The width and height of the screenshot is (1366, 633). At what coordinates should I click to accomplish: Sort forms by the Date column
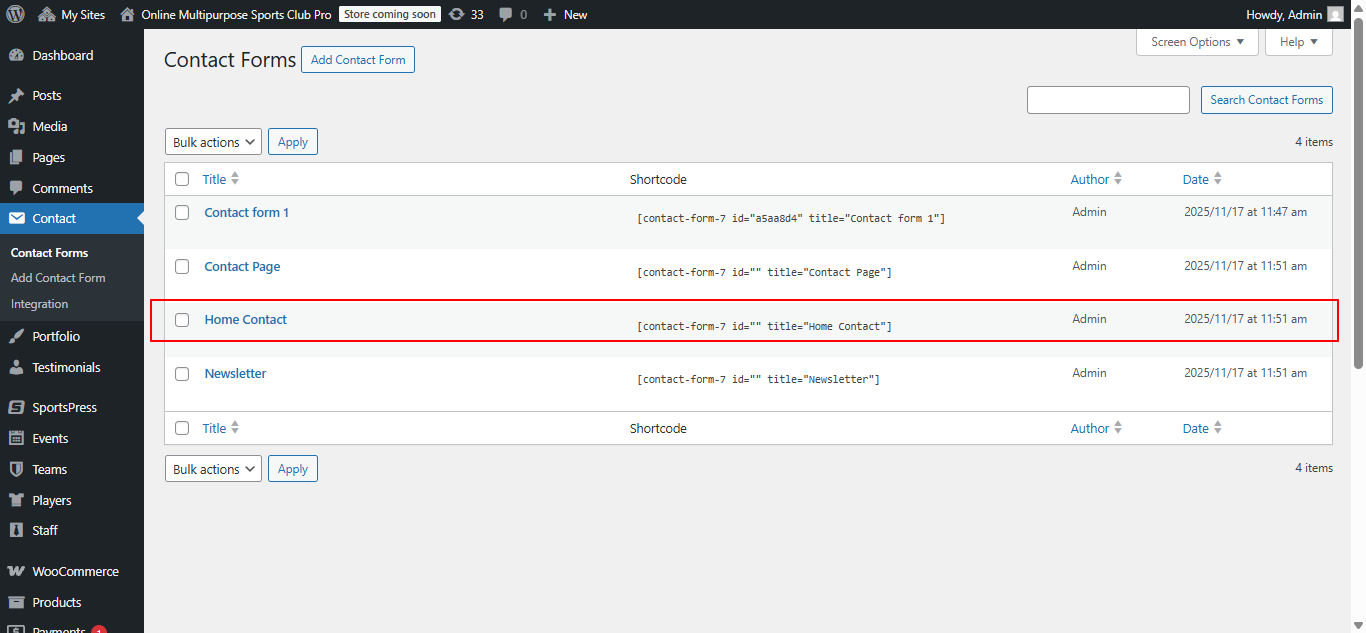coord(1195,178)
